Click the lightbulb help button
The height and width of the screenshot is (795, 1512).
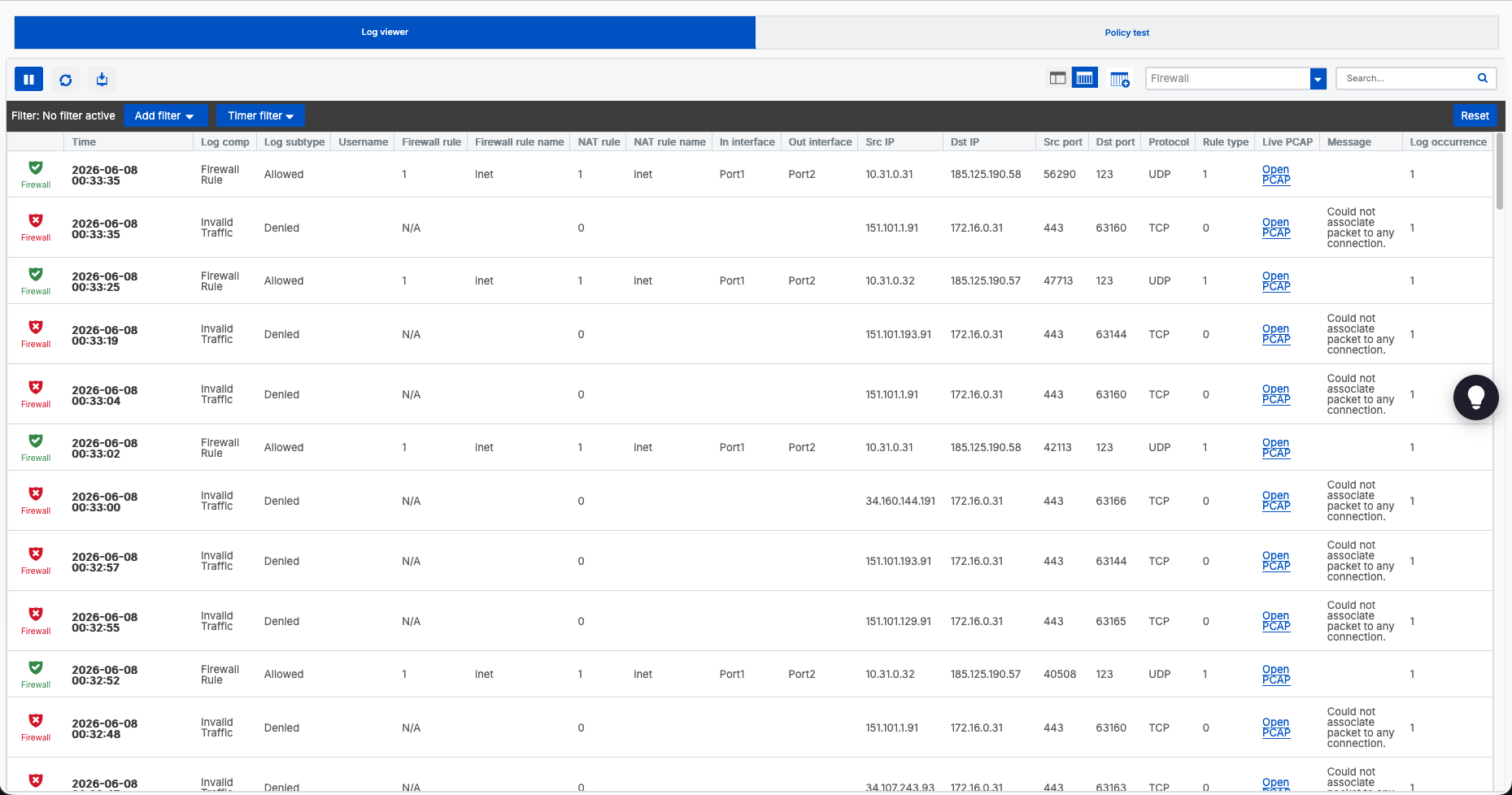coord(1475,397)
